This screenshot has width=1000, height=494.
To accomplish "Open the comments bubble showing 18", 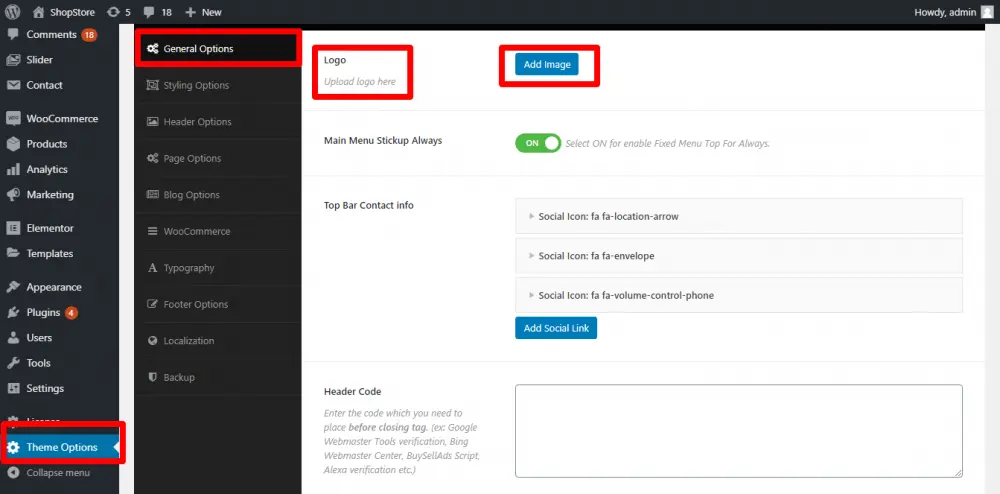I will coord(149,12).
